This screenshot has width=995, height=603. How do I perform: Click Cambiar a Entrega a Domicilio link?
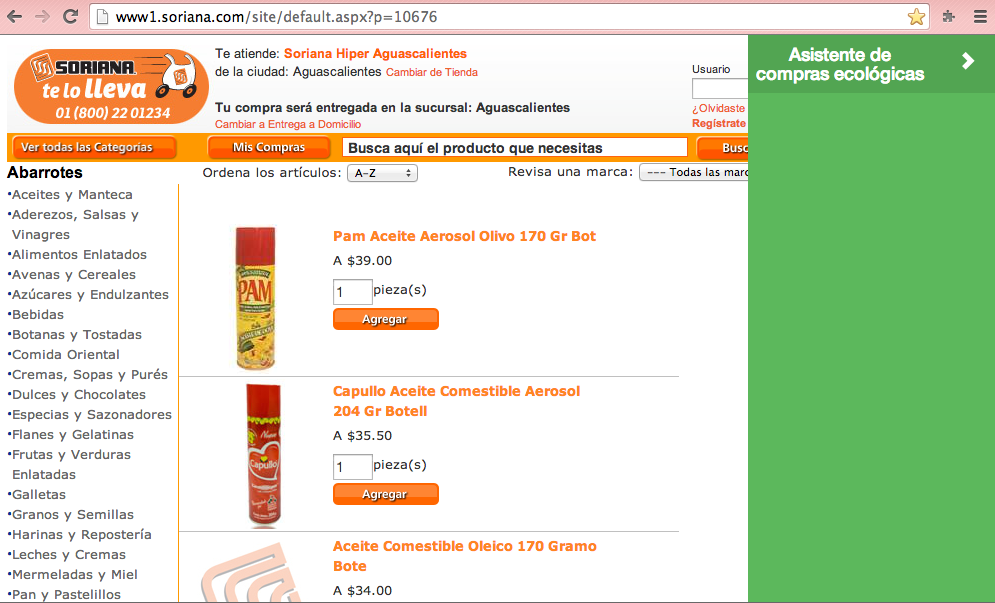coord(288,124)
